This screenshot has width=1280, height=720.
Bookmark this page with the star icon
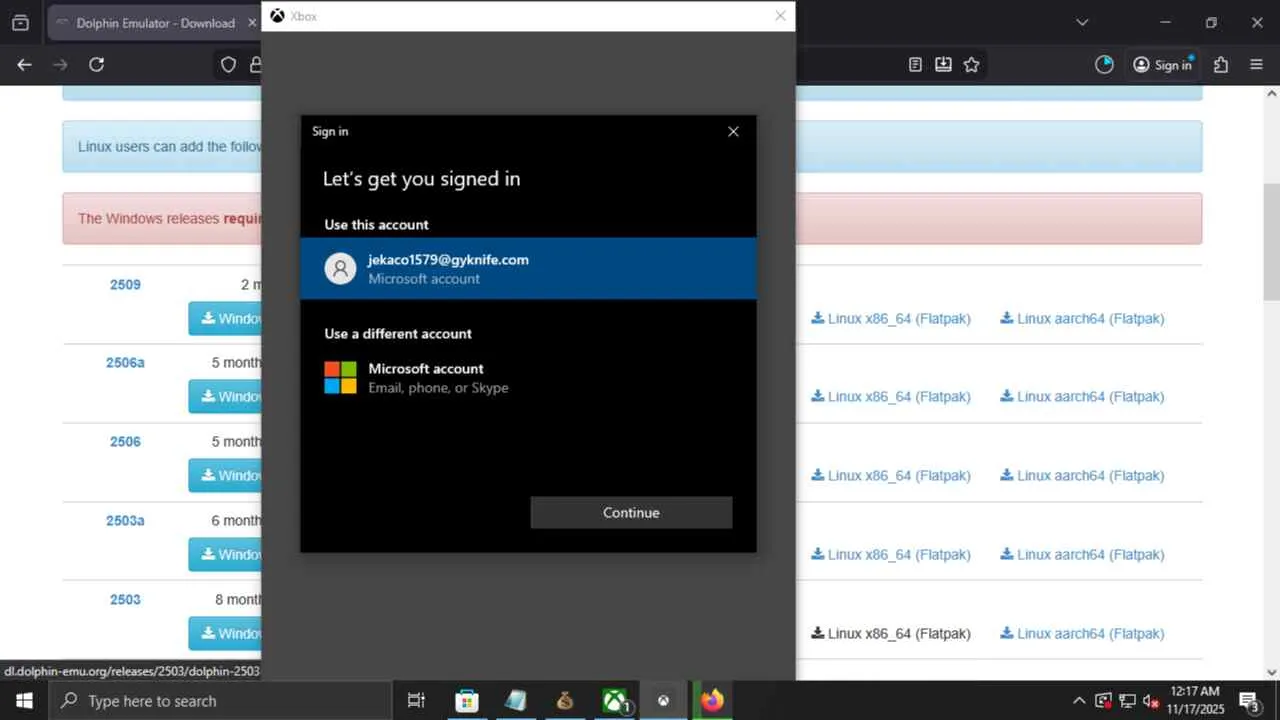[971, 64]
